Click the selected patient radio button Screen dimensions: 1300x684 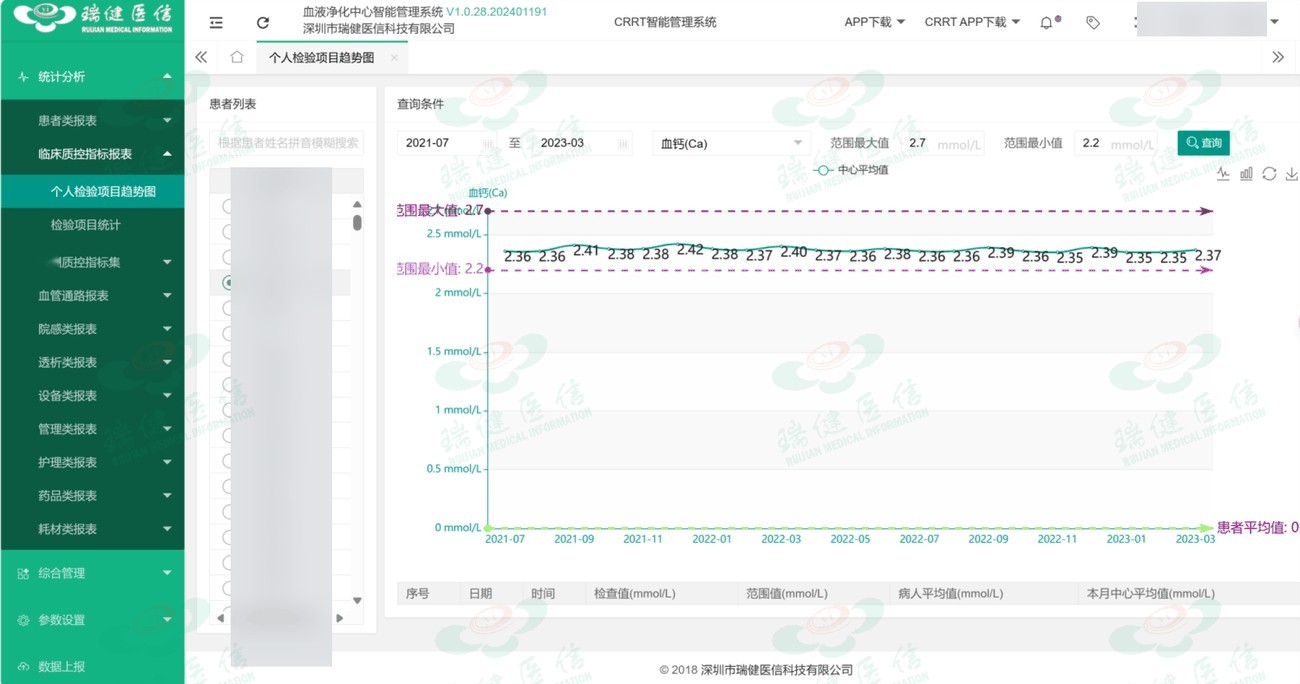(229, 283)
